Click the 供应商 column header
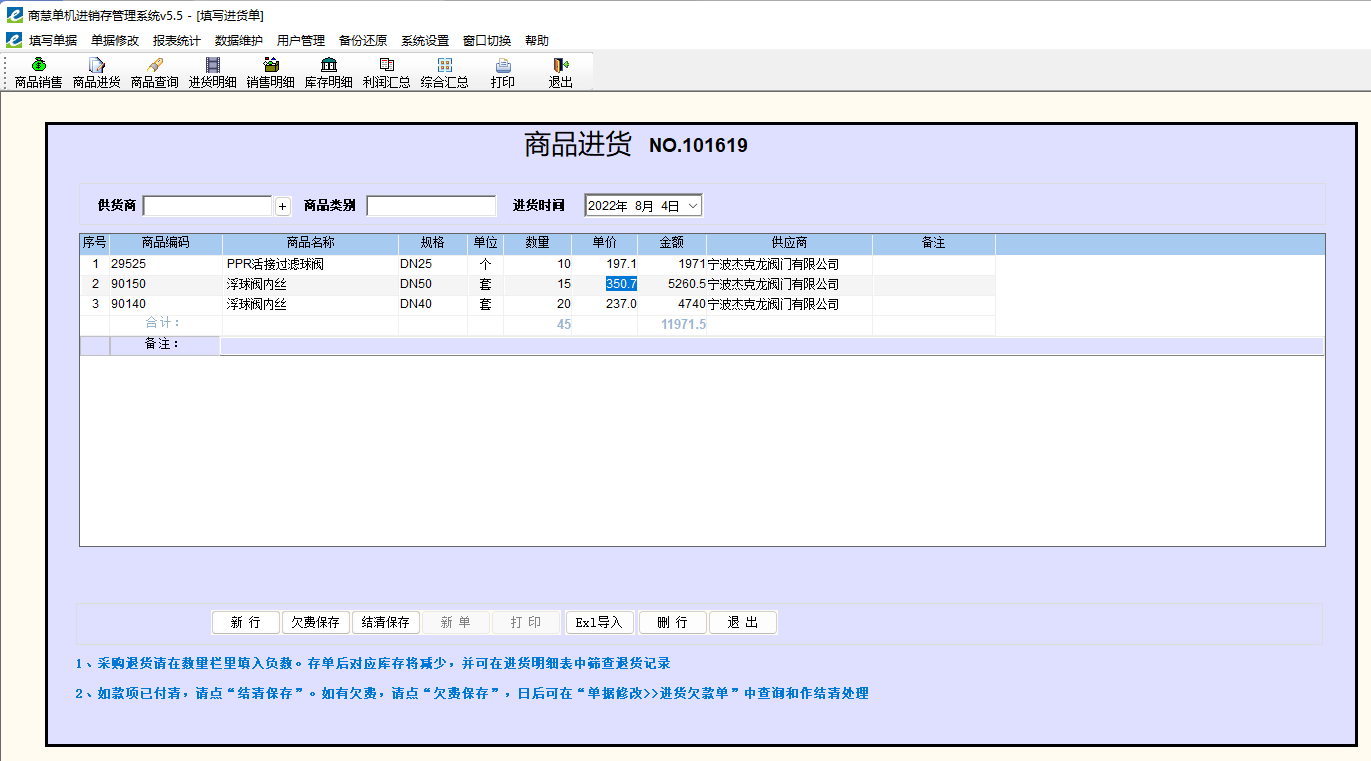The width and height of the screenshot is (1371, 761). tap(789, 243)
